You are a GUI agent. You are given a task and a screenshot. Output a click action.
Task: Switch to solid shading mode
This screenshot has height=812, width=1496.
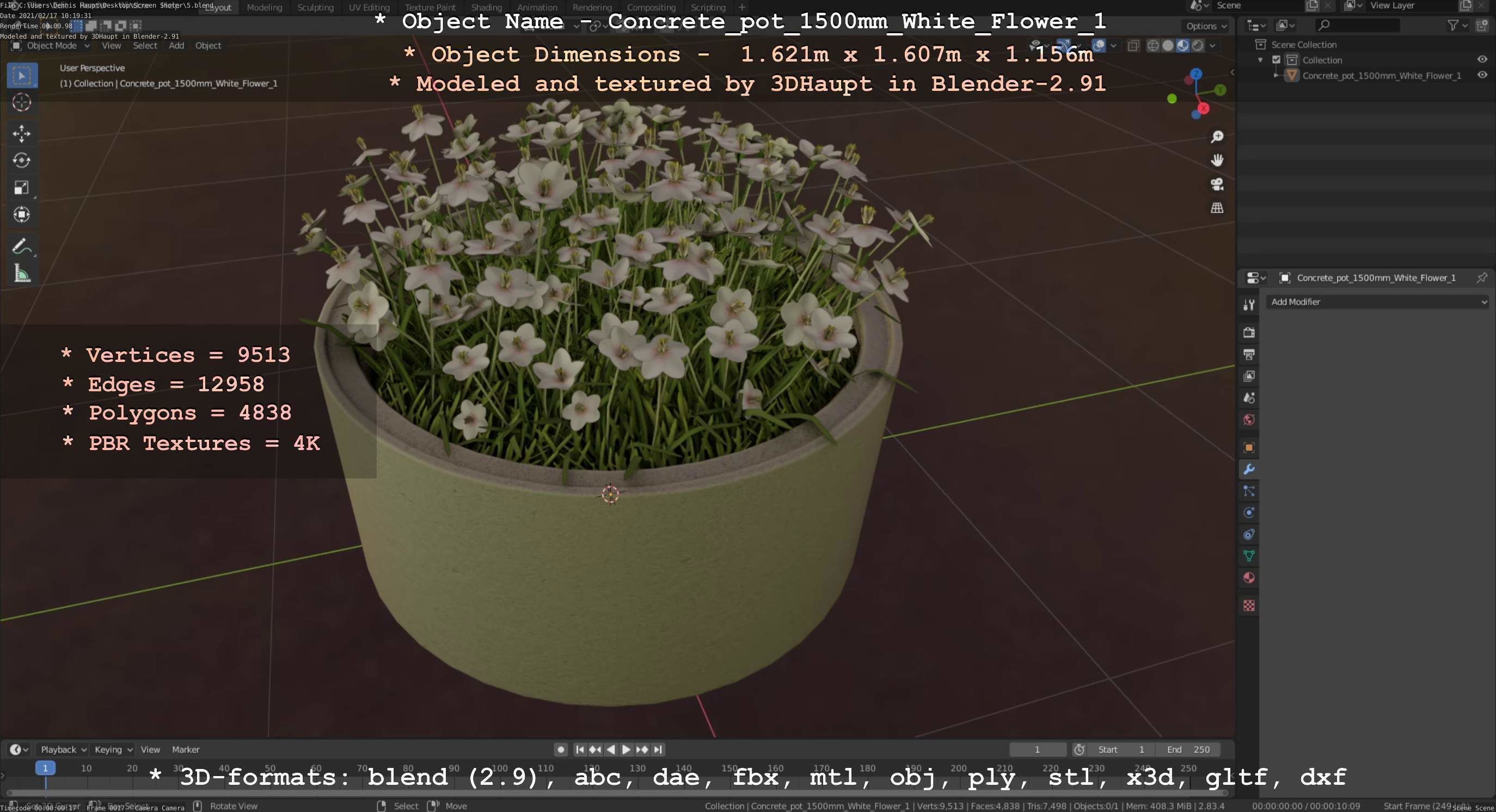(1167, 46)
